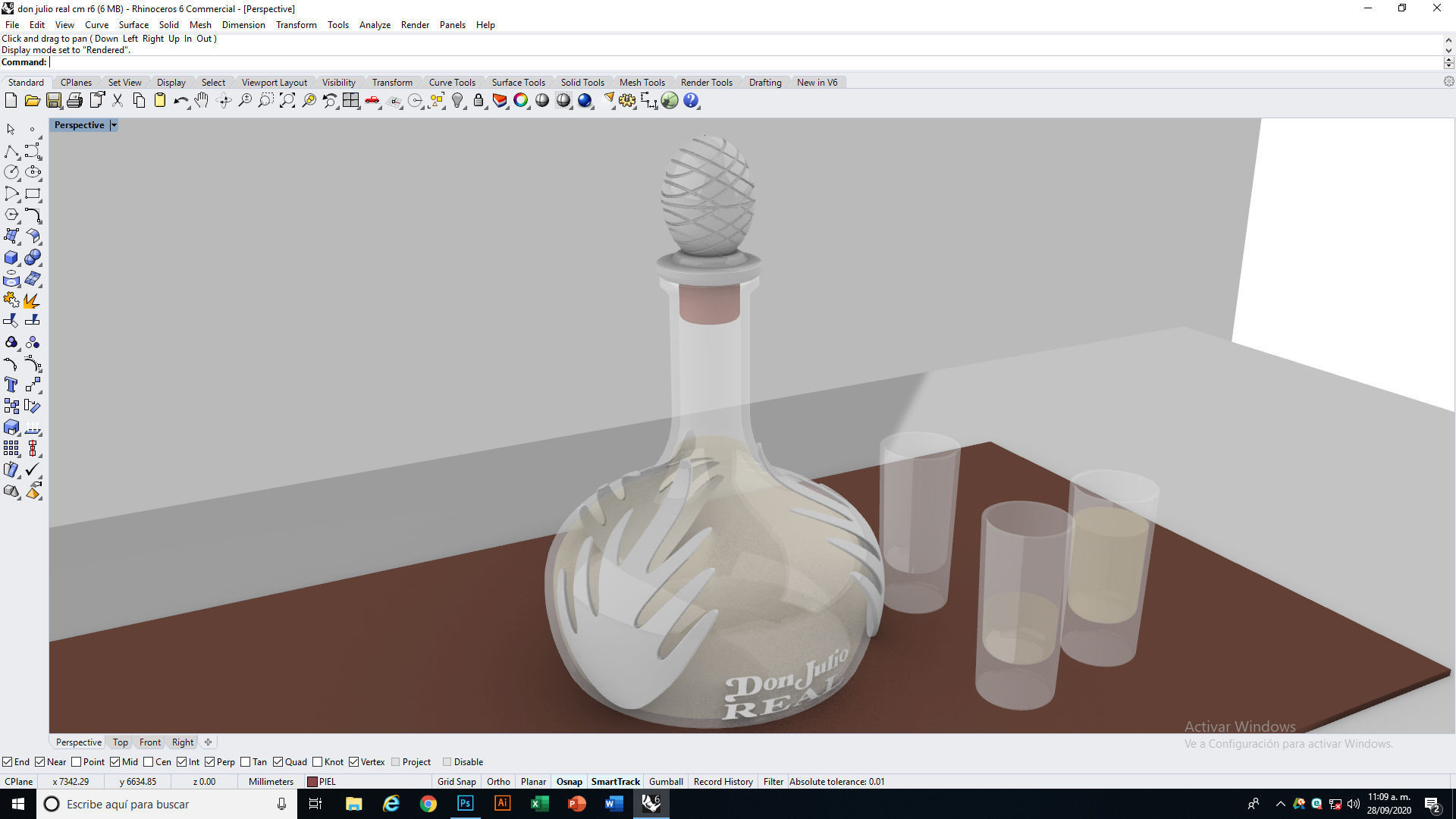The width and height of the screenshot is (1456, 819).
Task: Switch to the Curve Tools toolbar tab
Action: click(x=452, y=82)
